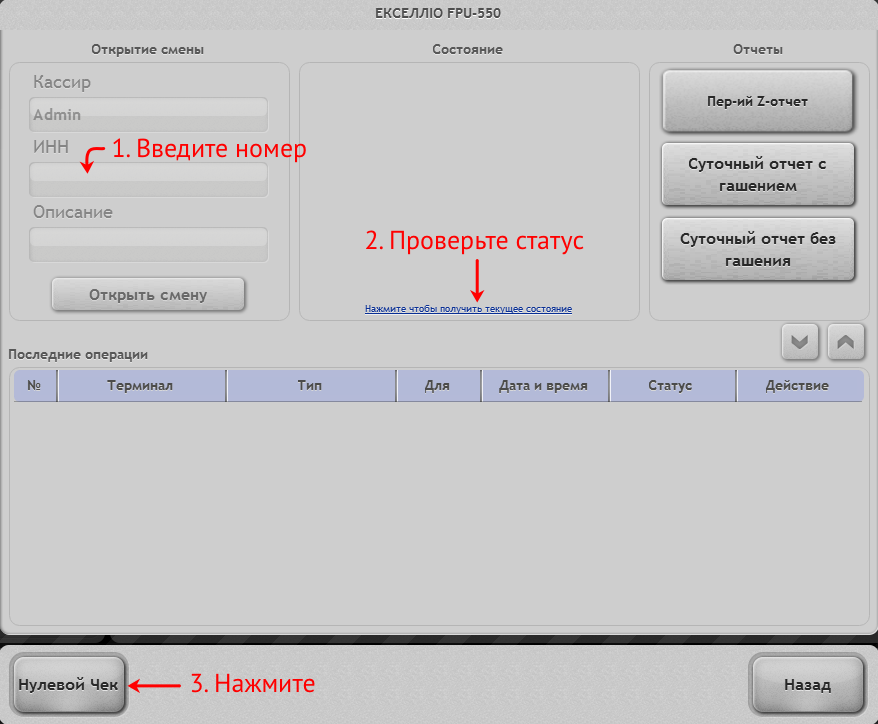Image resolution: width=878 pixels, height=724 pixels.
Task: Focus the ИНН input field
Action: pos(148,180)
